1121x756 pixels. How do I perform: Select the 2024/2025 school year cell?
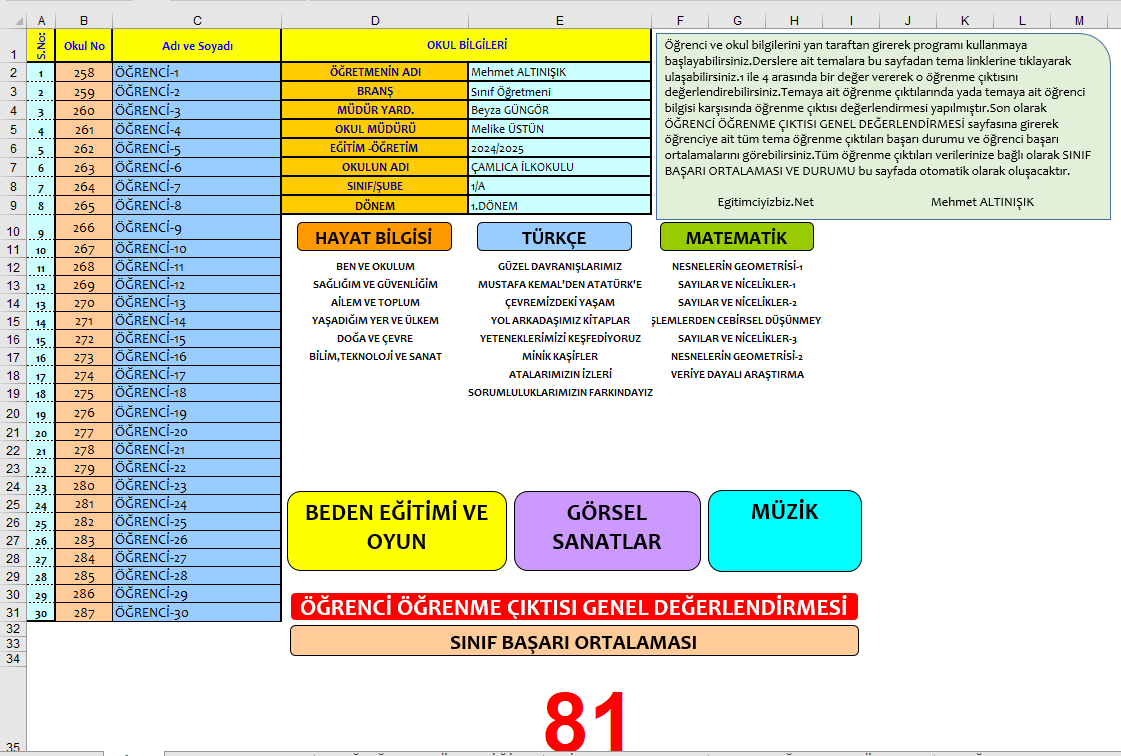pyautogui.click(x=560, y=147)
